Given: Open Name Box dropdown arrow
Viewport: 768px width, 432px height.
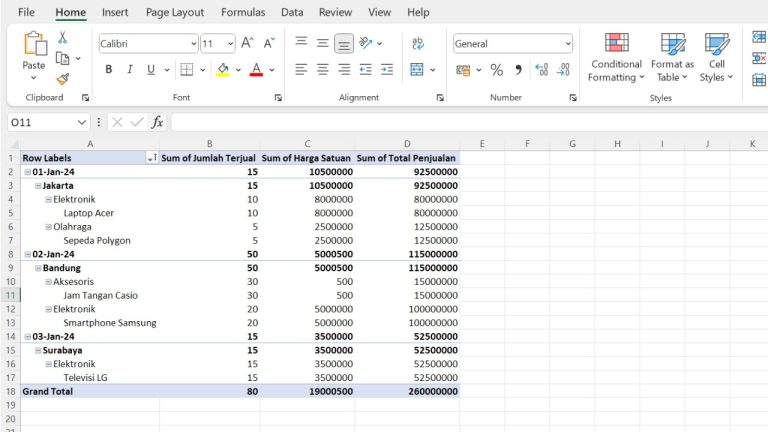Looking at the screenshot, I should click(x=82, y=122).
